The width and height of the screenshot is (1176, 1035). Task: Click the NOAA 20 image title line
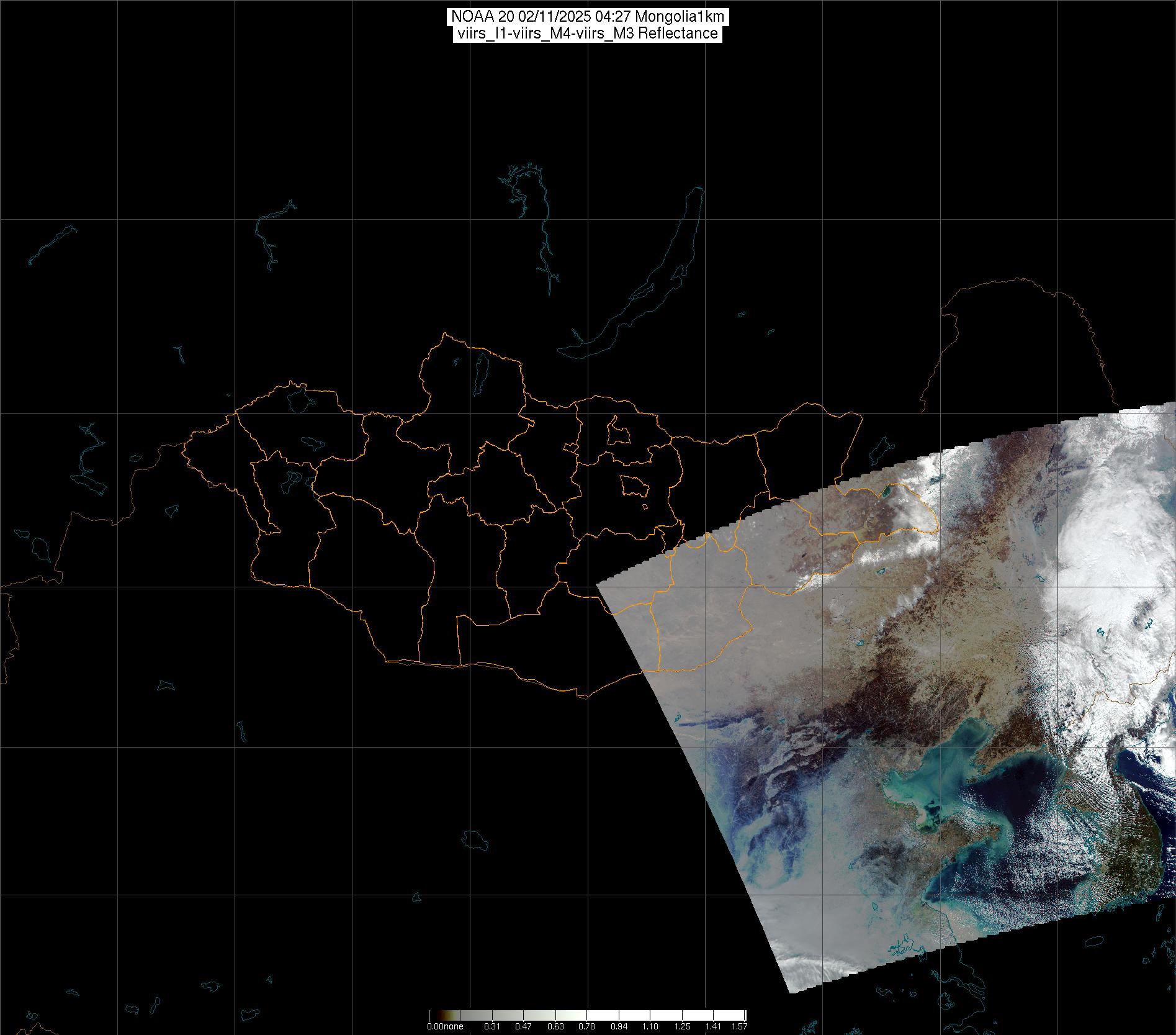(x=587, y=17)
